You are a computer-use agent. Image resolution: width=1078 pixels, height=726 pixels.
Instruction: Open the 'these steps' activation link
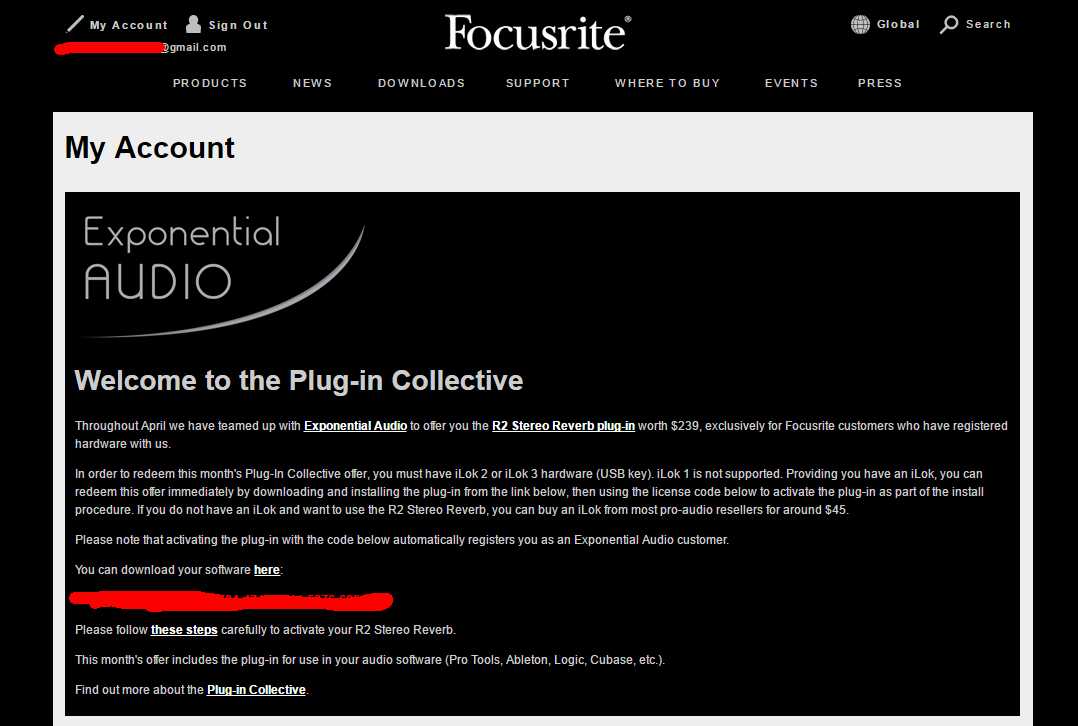click(184, 630)
